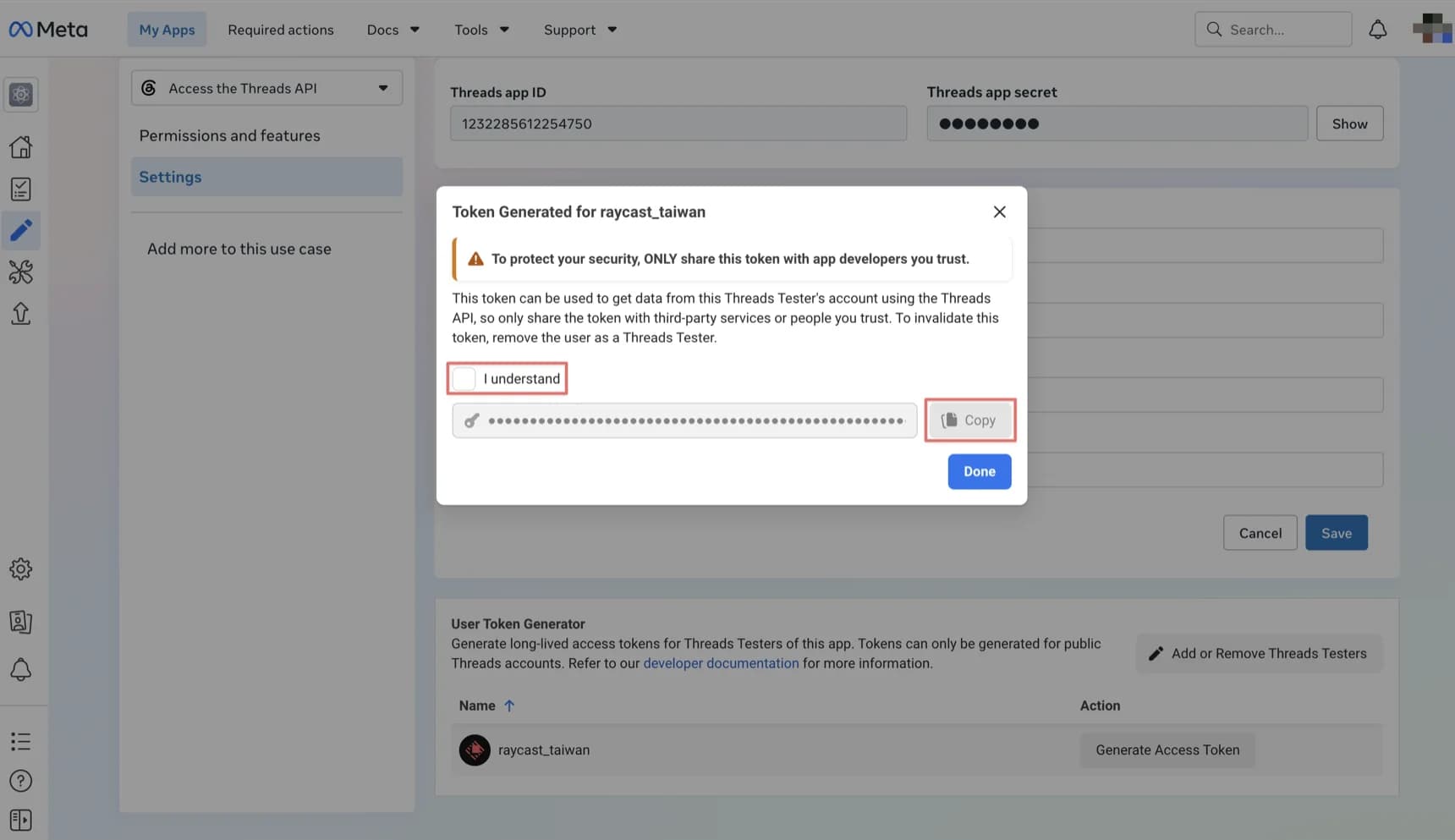Open the publish upload icon in sidebar

pos(20,314)
